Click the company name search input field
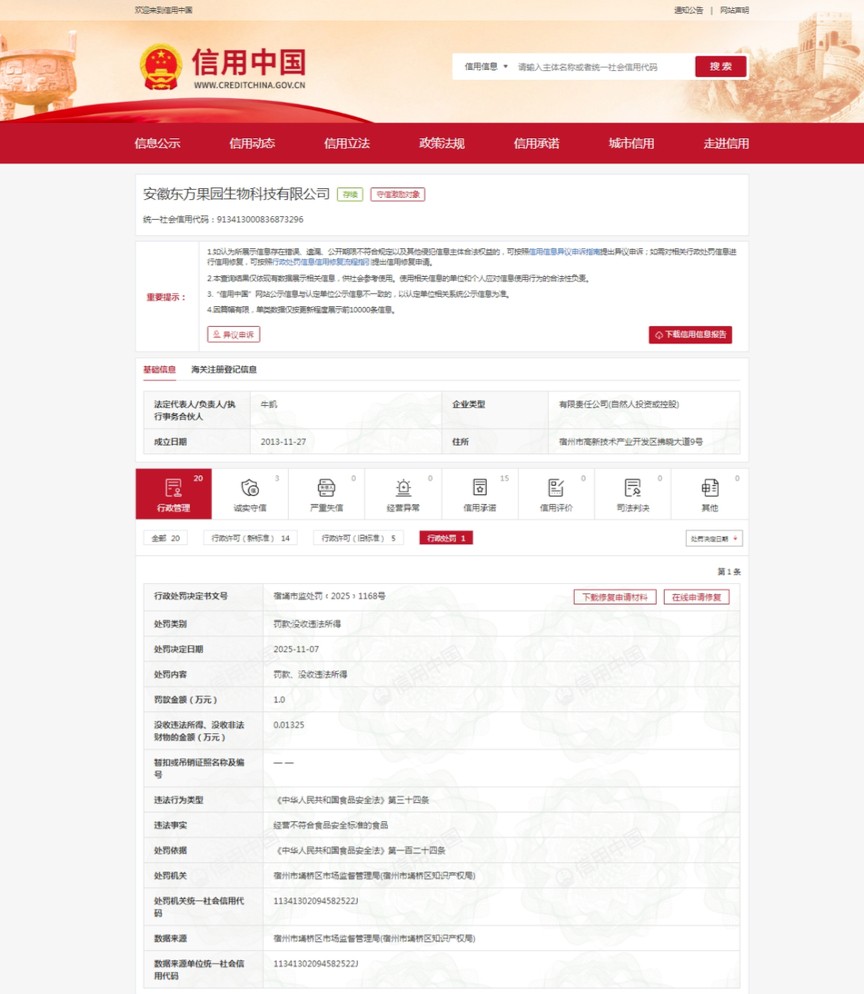864x994 pixels. (602, 67)
